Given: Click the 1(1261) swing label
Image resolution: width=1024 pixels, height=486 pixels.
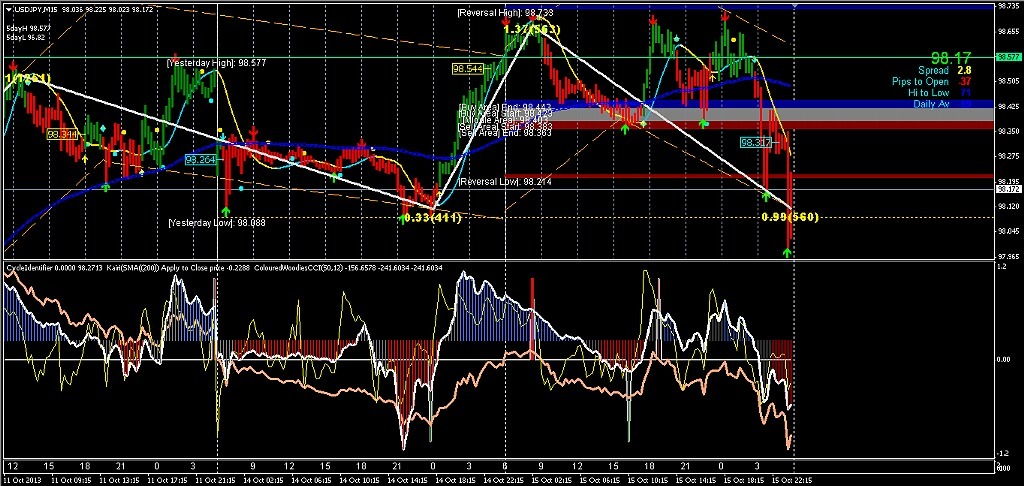Looking at the screenshot, I should (27, 78).
